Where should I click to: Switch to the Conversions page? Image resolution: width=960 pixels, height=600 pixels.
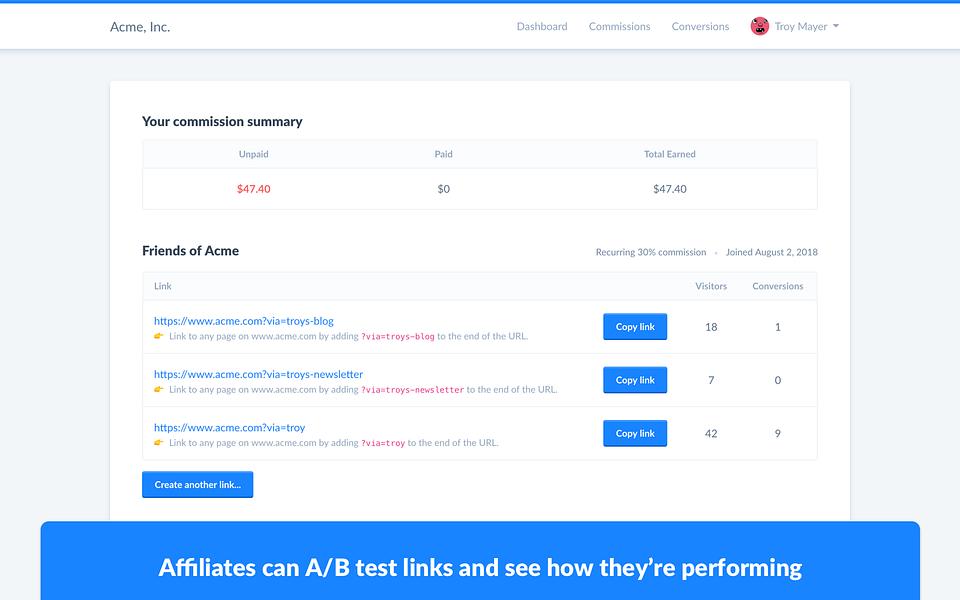point(700,26)
